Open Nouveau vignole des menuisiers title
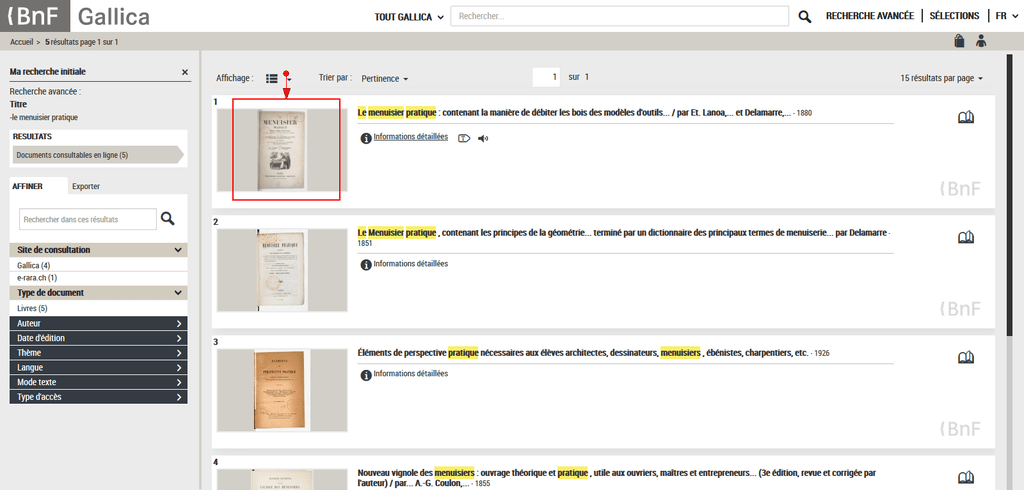The height and width of the screenshot is (490, 1024). click(x=617, y=478)
